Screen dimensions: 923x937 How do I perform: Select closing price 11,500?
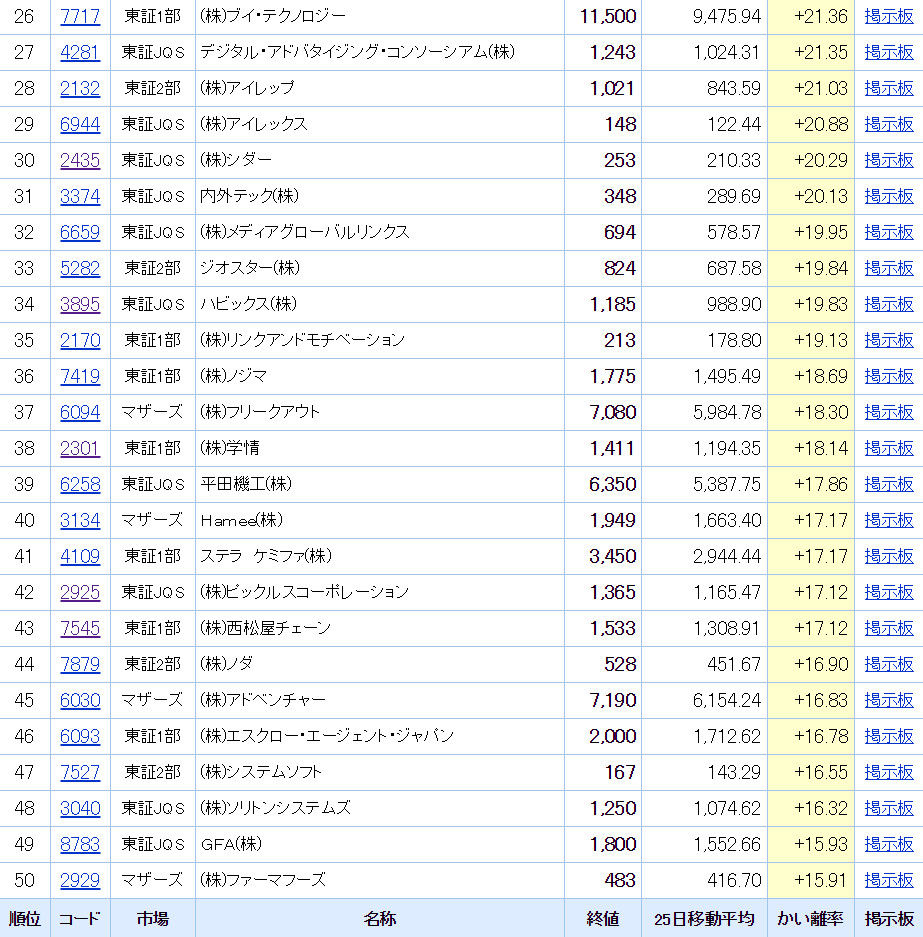pos(608,16)
